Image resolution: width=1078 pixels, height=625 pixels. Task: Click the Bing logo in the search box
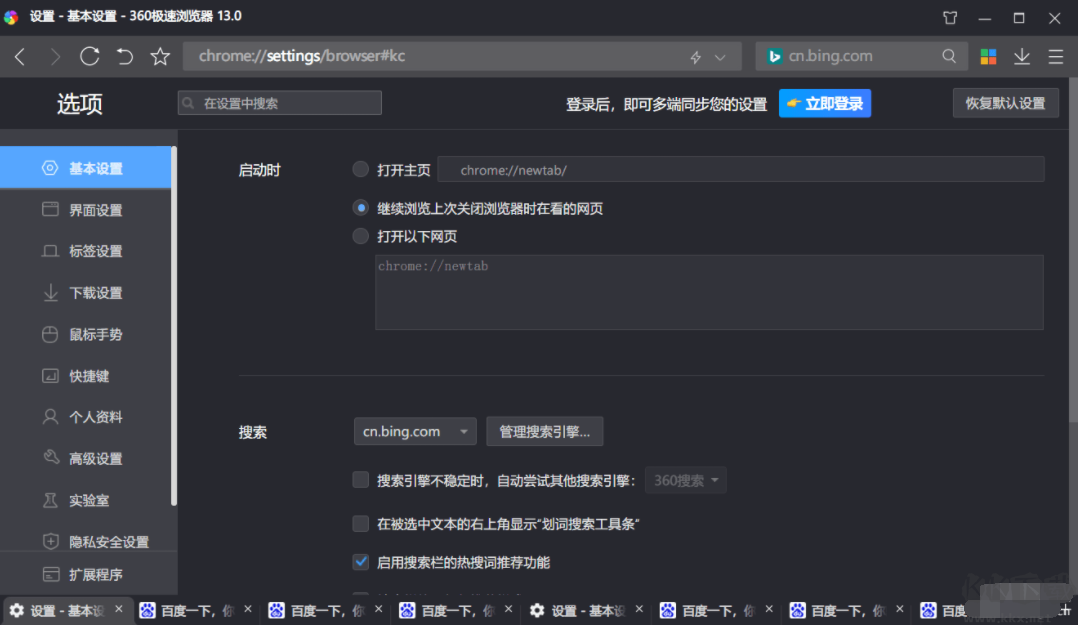(x=774, y=56)
